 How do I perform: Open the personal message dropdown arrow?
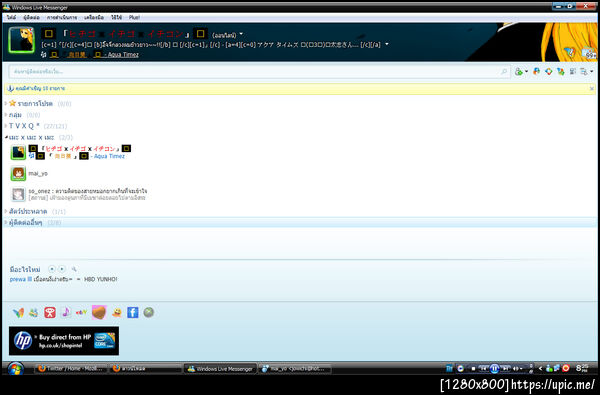[386, 44]
